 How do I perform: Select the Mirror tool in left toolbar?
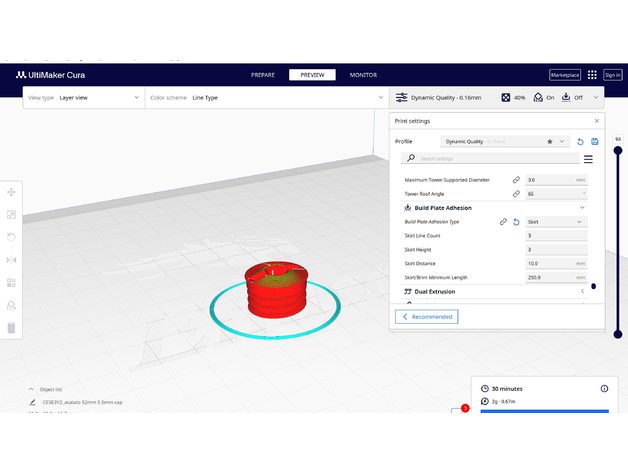(11, 259)
